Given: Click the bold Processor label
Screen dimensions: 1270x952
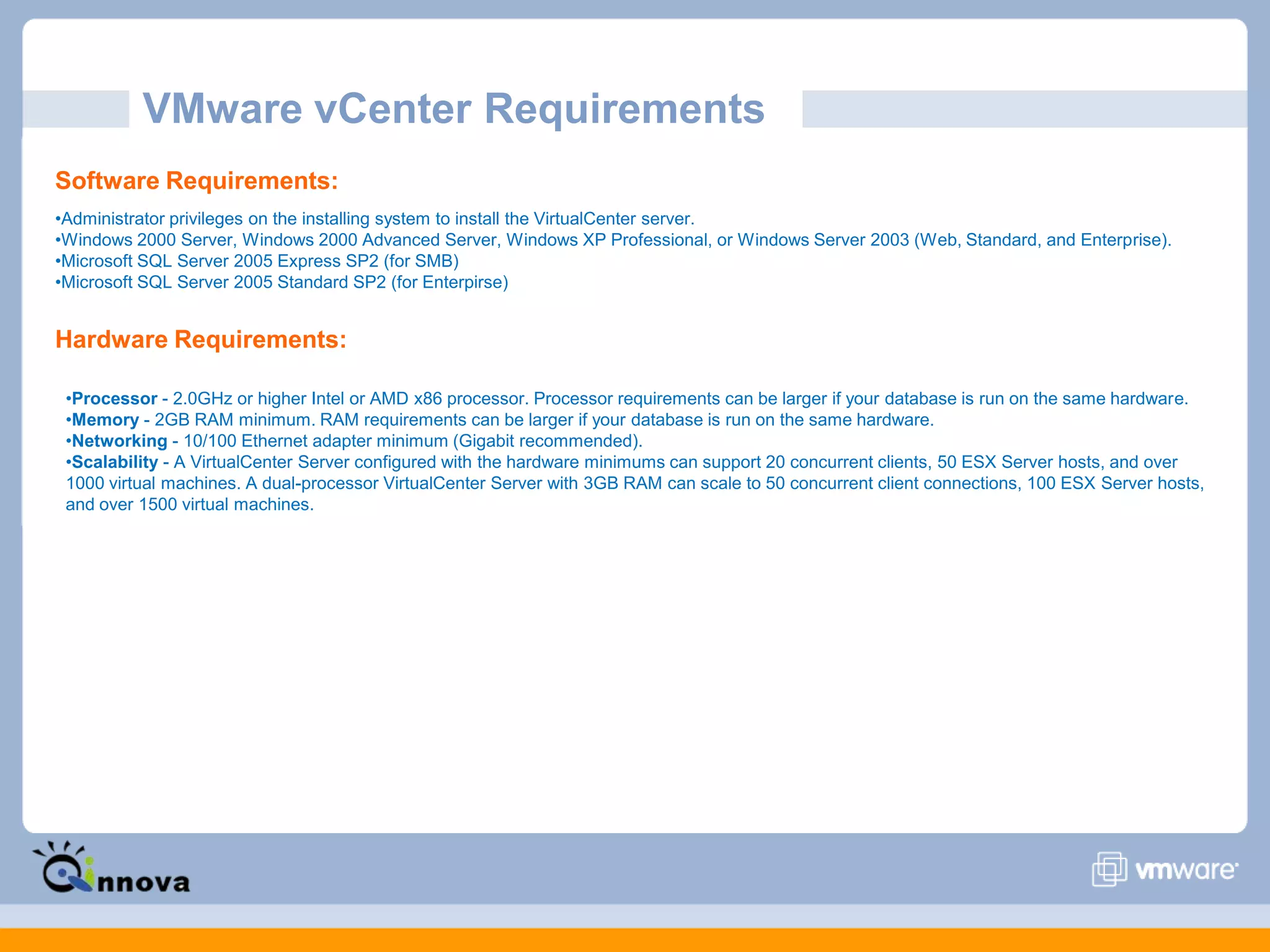Looking at the screenshot, I should (115, 399).
